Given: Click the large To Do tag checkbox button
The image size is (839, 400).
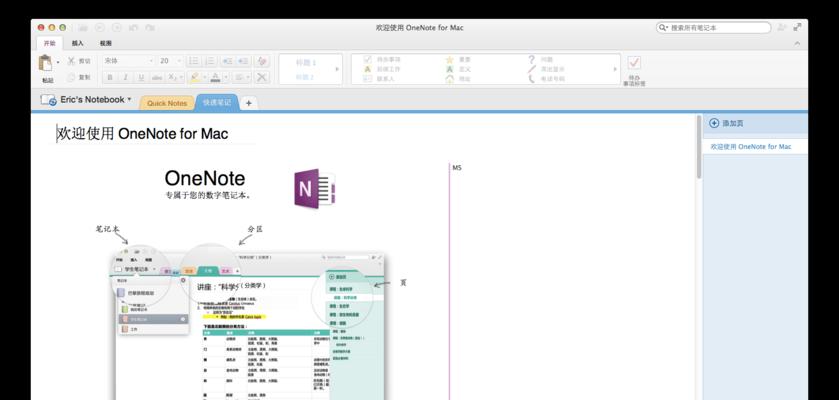Looking at the screenshot, I should point(634,63).
